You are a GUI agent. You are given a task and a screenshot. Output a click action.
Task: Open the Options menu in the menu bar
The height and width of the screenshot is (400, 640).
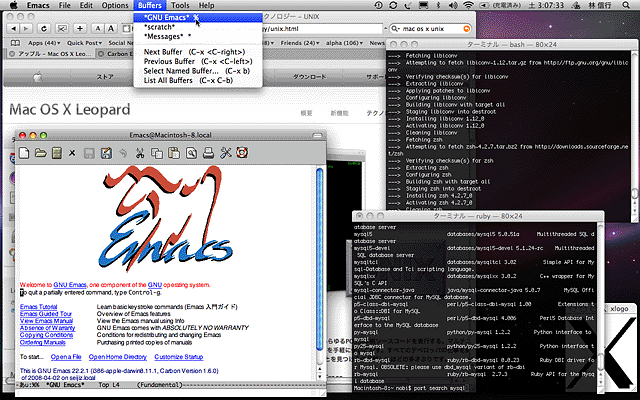[115, 5]
